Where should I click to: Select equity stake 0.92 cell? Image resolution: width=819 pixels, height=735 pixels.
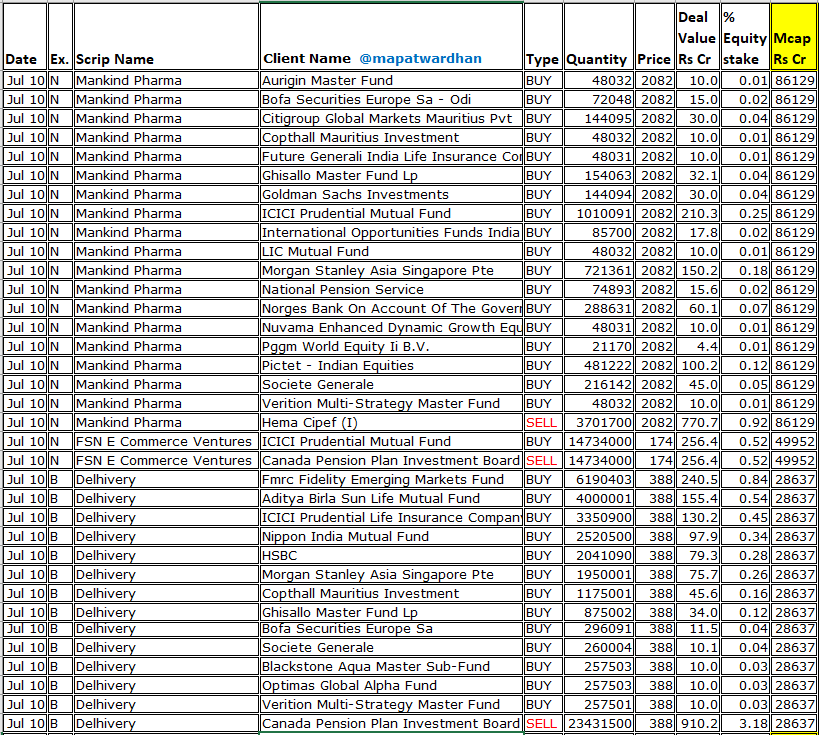(745, 422)
